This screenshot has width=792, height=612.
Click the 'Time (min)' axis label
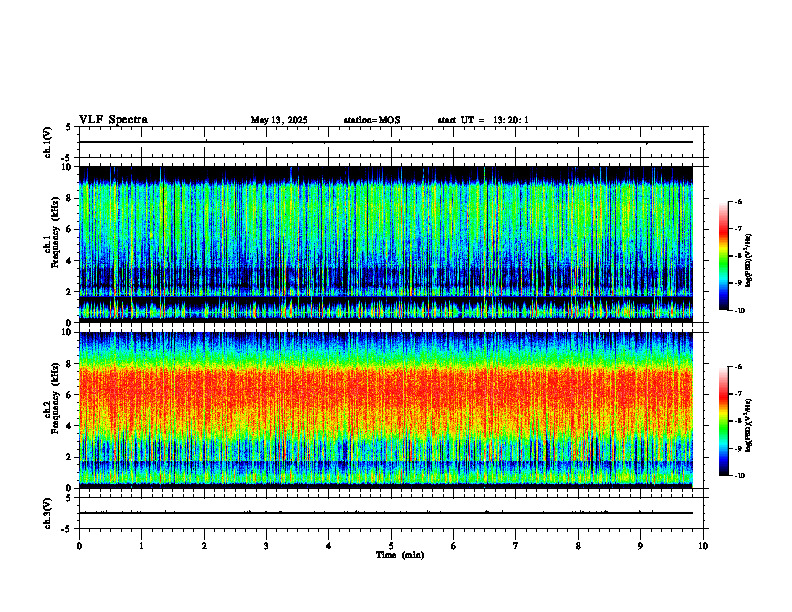[x=400, y=555]
